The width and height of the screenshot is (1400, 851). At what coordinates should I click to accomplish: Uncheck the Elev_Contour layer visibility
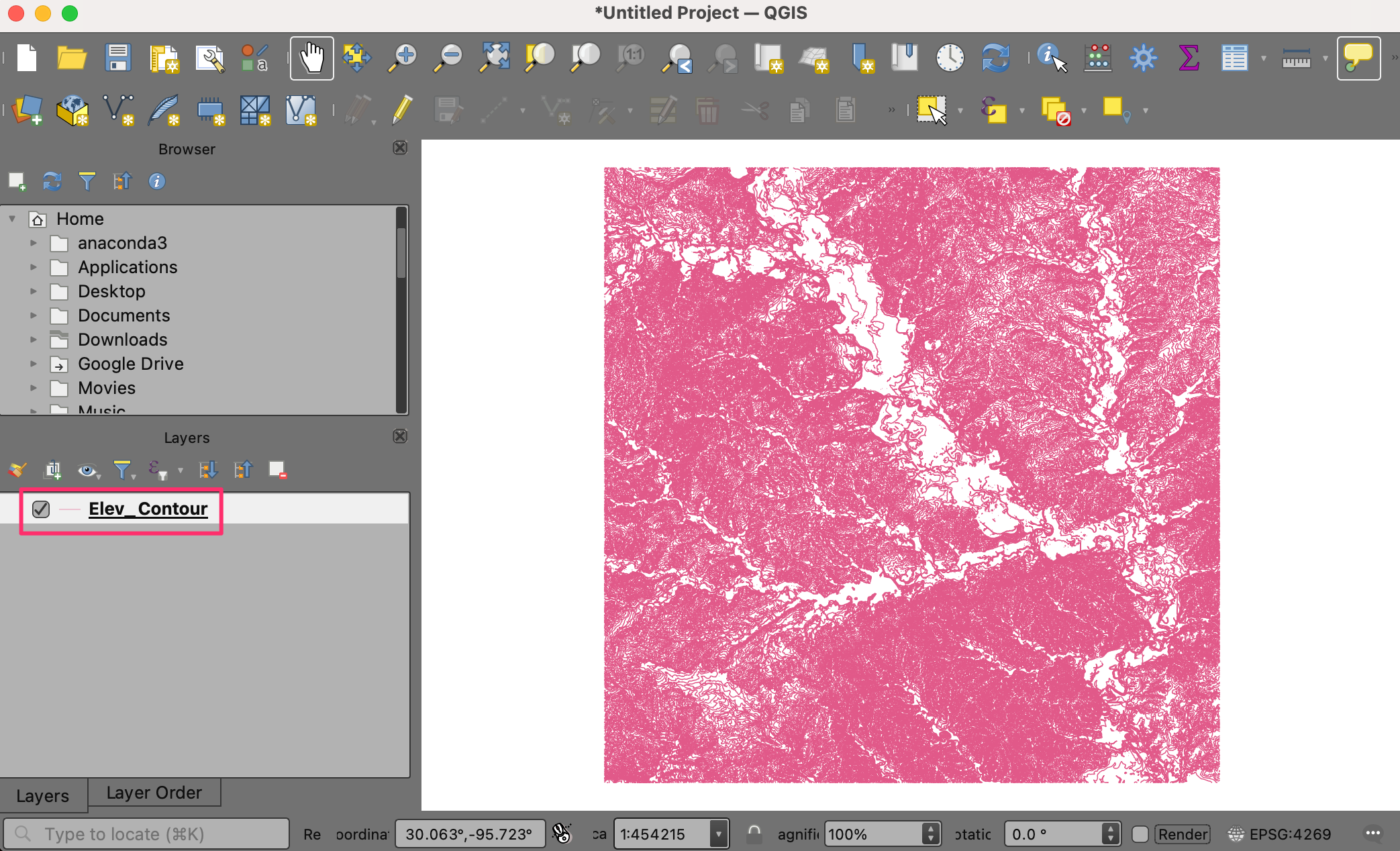coord(41,509)
